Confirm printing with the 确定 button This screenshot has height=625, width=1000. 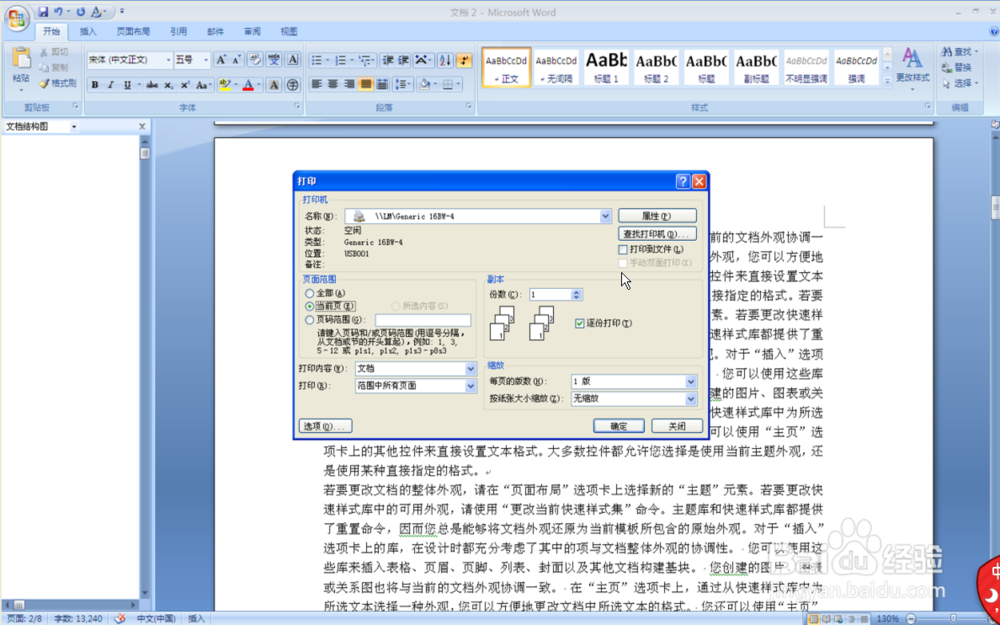click(618, 425)
